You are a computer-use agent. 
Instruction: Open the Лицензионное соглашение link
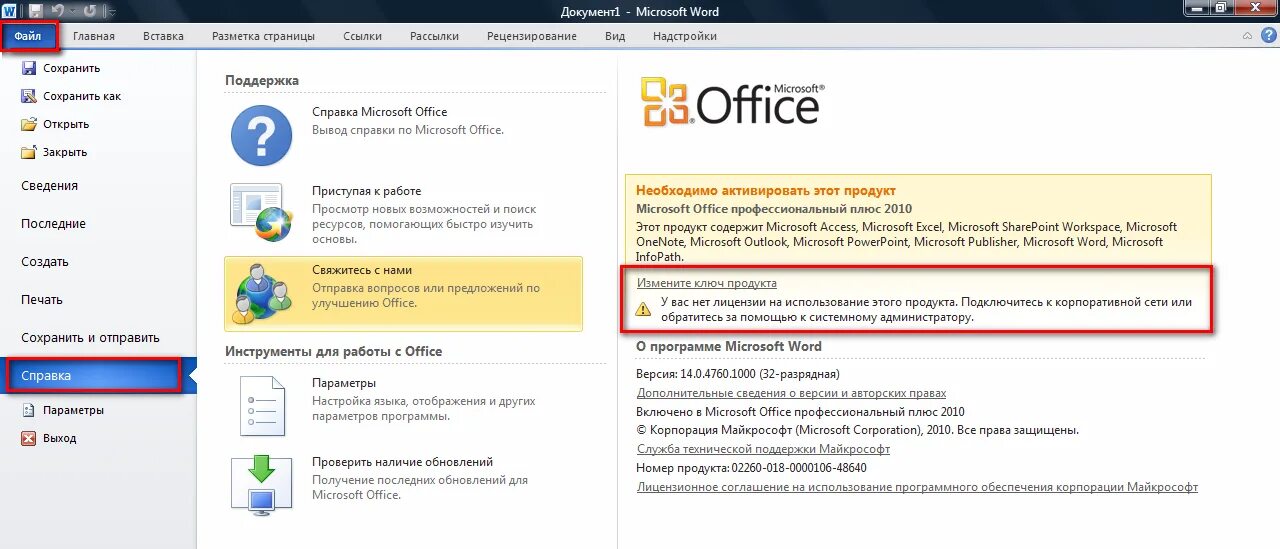pos(917,487)
